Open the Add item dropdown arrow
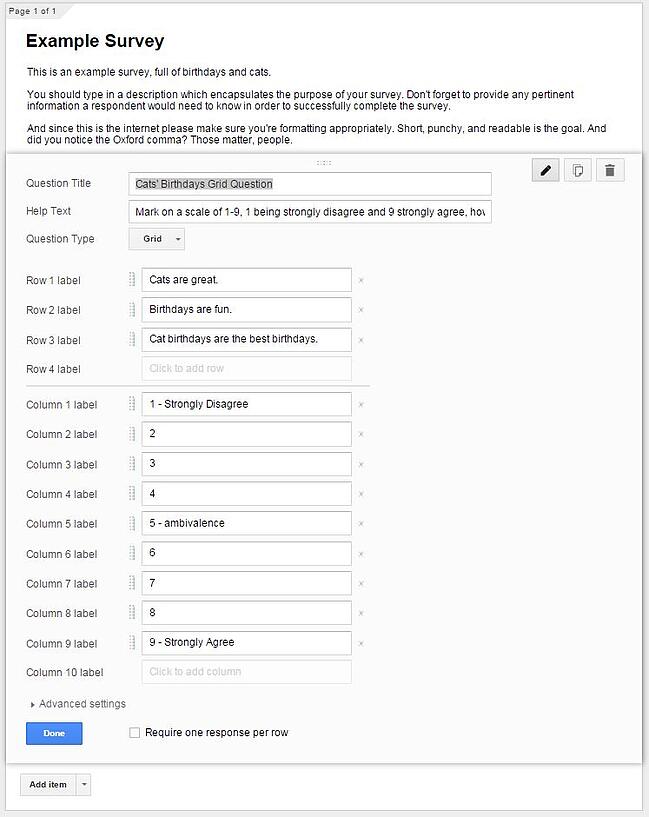The width and height of the screenshot is (649, 817). pos(84,785)
